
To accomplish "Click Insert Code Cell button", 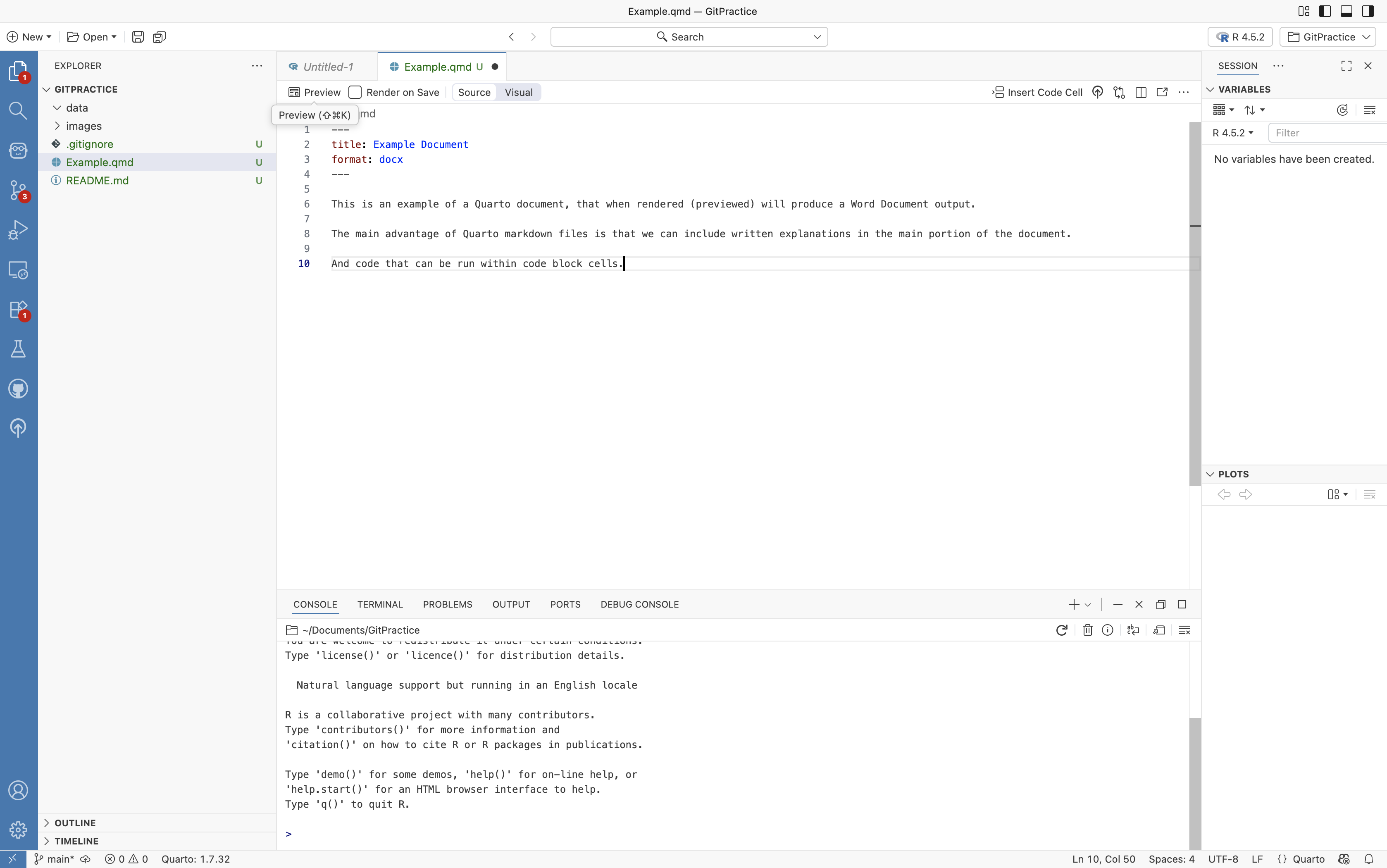I will 1037,93.
